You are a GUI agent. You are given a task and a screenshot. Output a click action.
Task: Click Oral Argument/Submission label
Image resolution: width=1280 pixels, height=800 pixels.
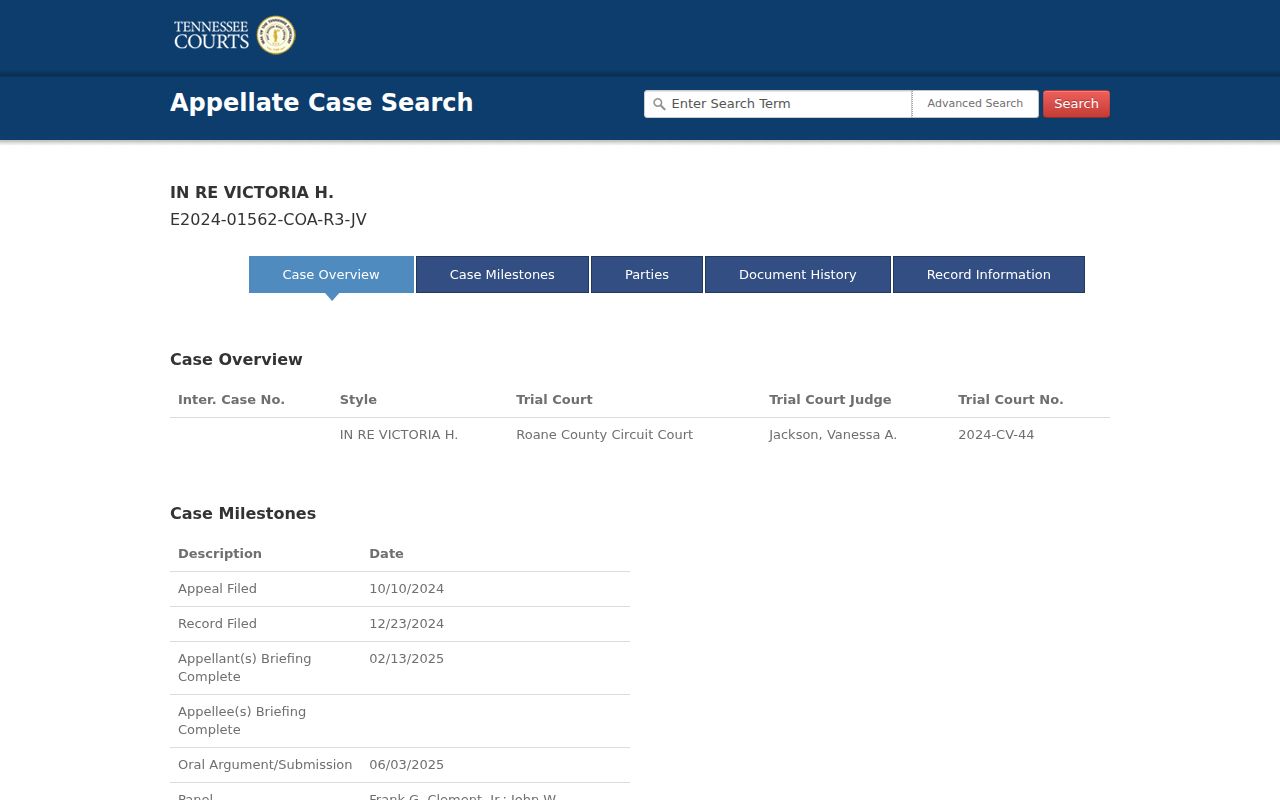(x=265, y=765)
